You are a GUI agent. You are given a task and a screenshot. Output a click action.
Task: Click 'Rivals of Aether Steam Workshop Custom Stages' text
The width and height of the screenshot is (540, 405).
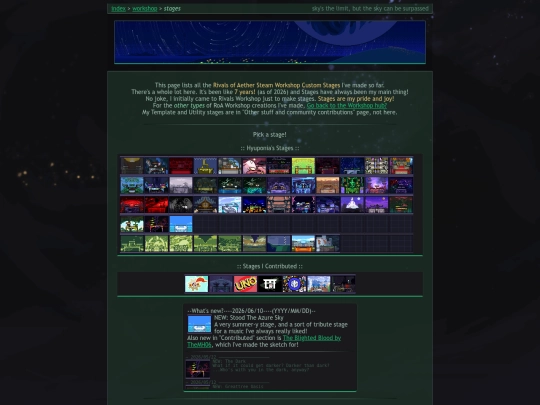(277, 85)
